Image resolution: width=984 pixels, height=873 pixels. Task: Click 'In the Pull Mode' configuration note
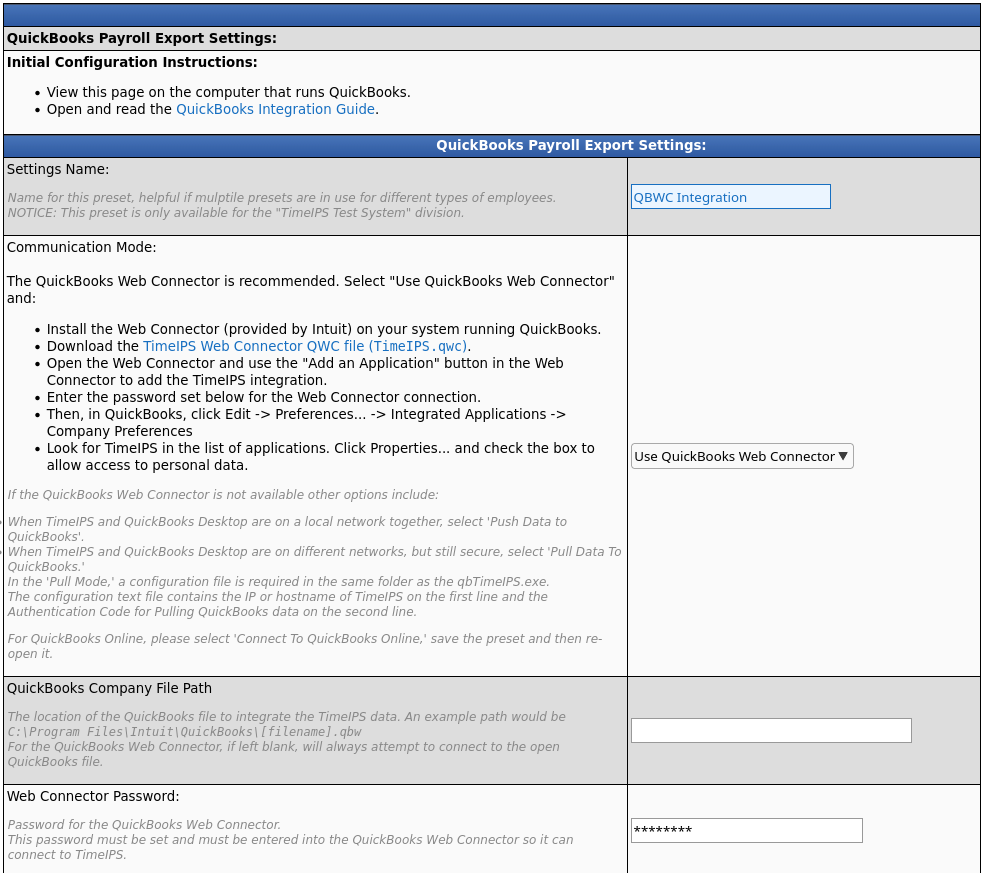[279, 582]
